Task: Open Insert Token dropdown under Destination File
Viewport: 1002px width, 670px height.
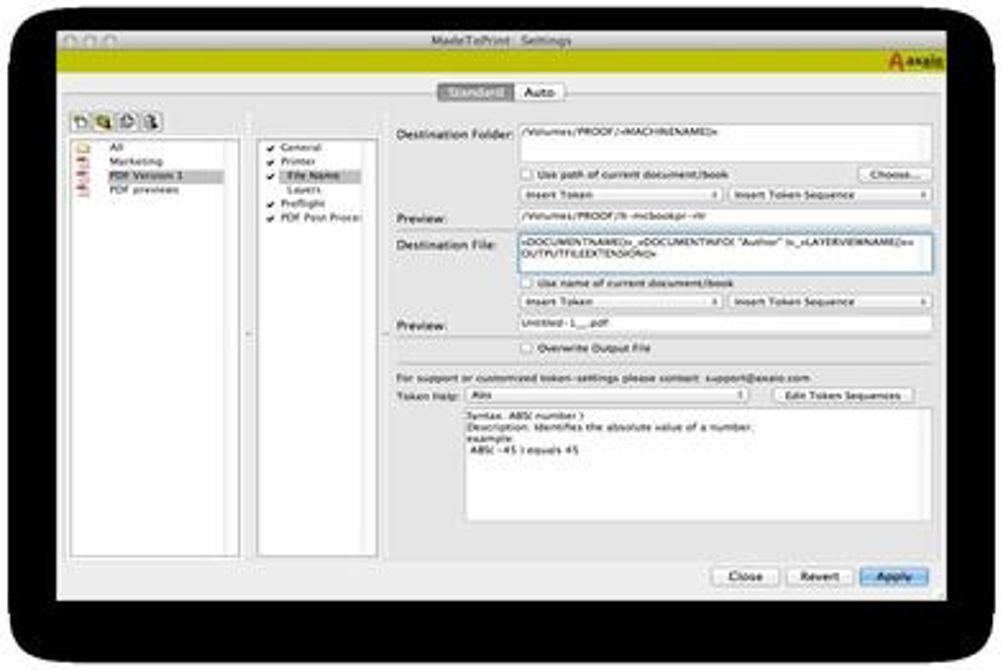Action: click(622, 301)
